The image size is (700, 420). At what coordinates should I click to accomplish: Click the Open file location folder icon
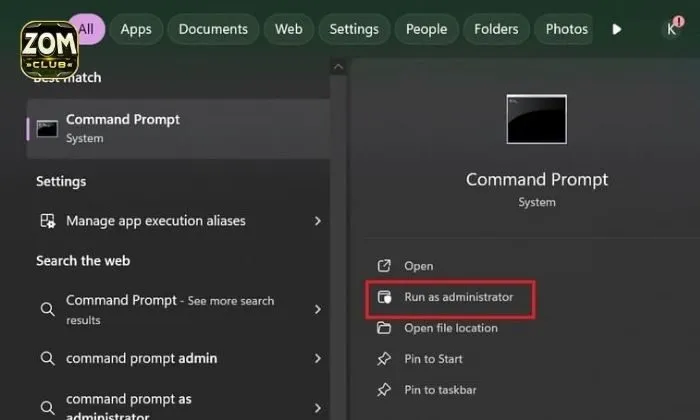[383, 328]
